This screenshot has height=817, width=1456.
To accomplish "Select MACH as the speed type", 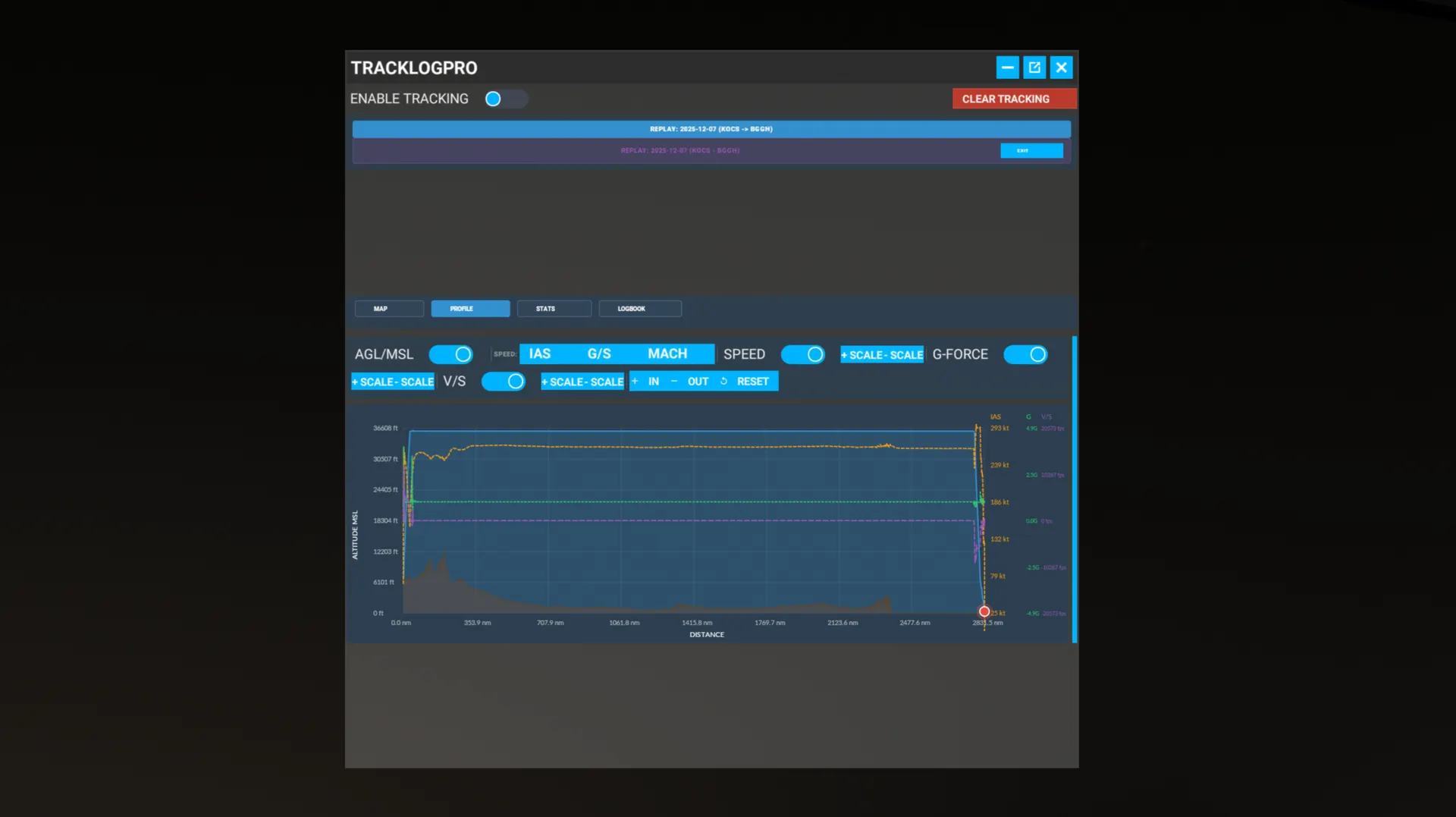I will (x=667, y=354).
